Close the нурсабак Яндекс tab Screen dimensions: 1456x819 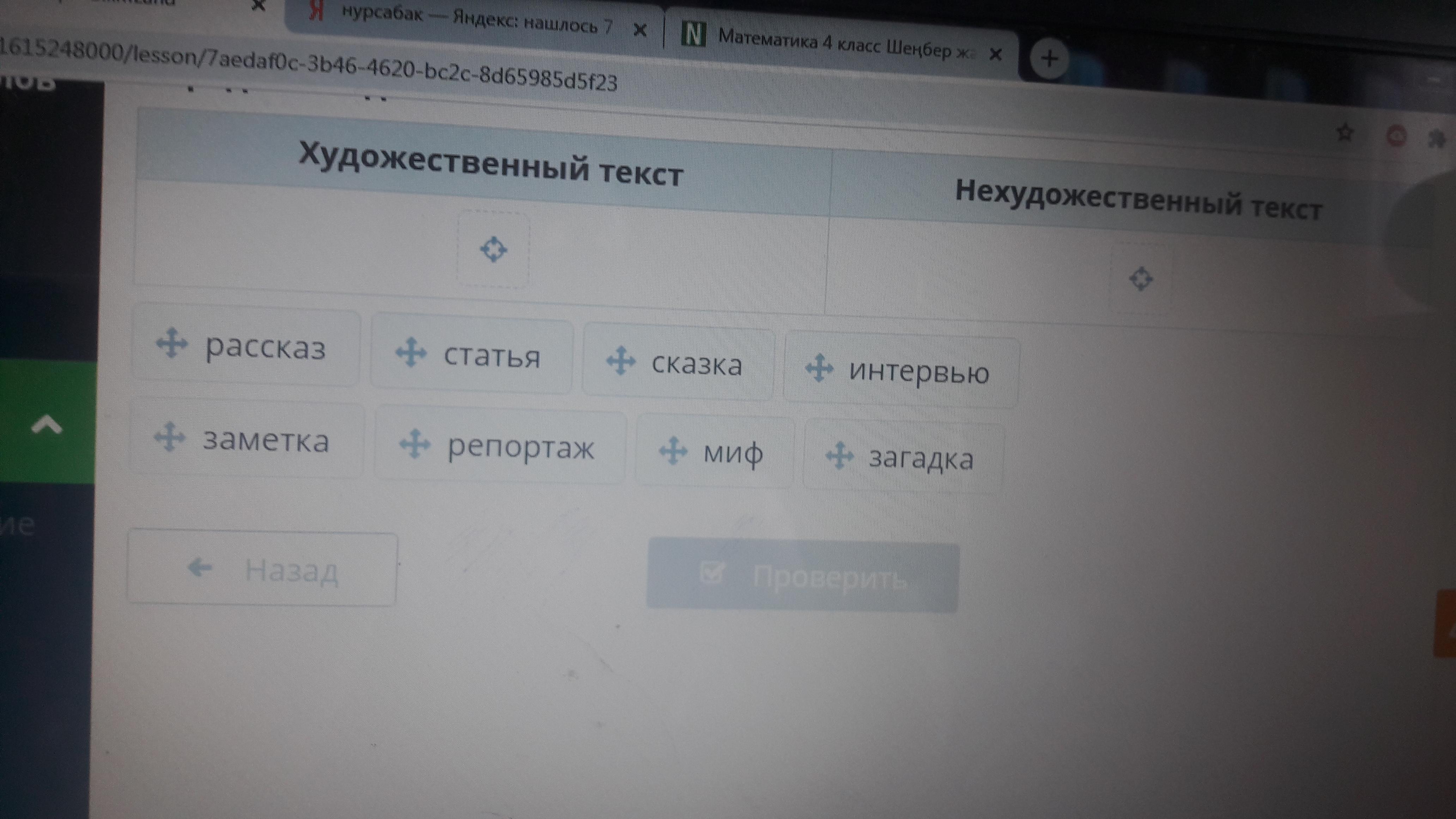(640, 29)
